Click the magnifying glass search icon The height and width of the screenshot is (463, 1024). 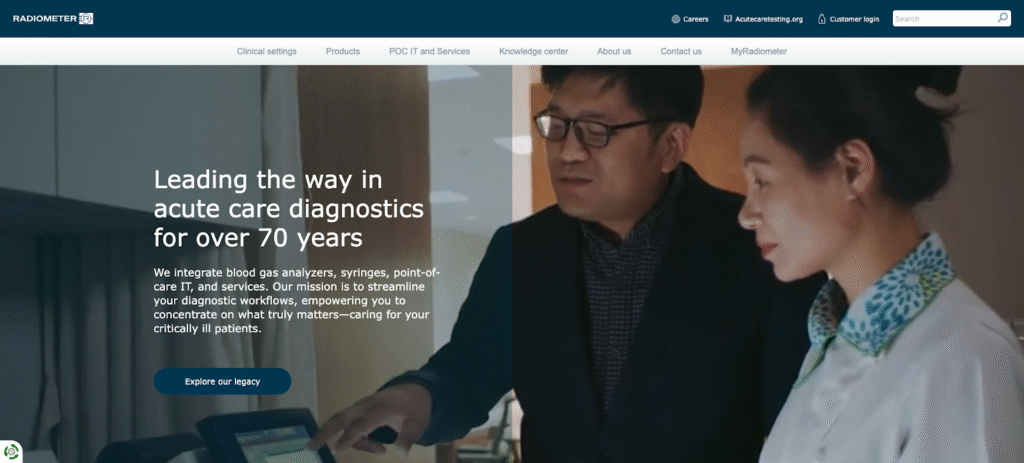(x=1002, y=18)
